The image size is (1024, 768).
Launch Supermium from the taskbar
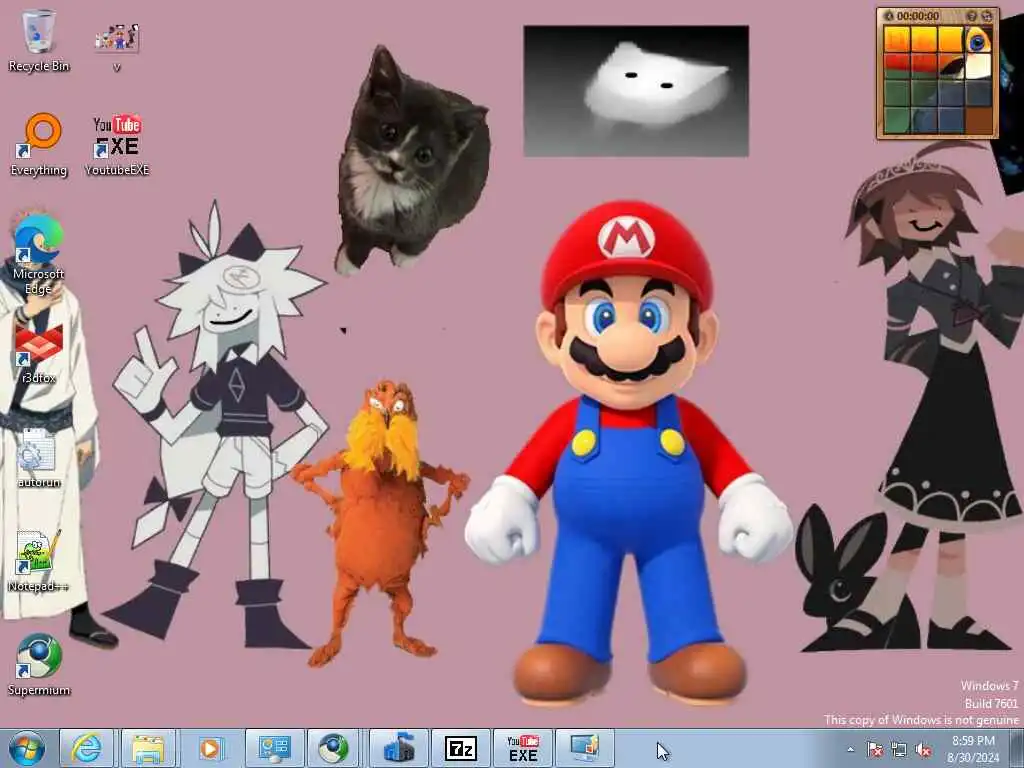tap(334, 748)
